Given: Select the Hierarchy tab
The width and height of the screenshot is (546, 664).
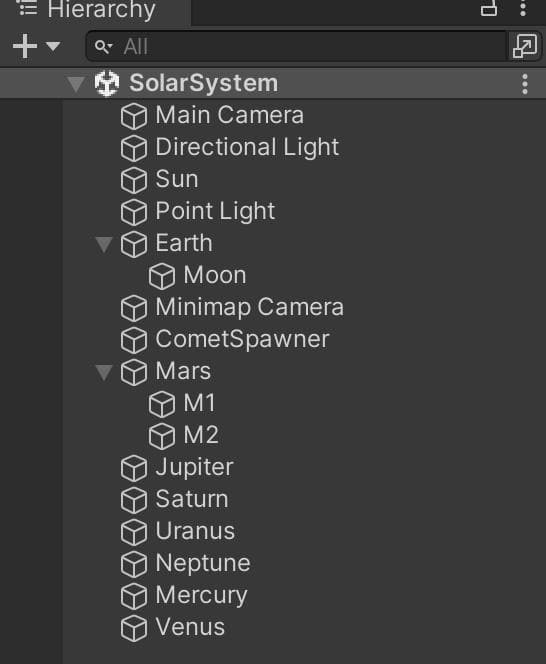Looking at the screenshot, I should (x=89, y=9).
